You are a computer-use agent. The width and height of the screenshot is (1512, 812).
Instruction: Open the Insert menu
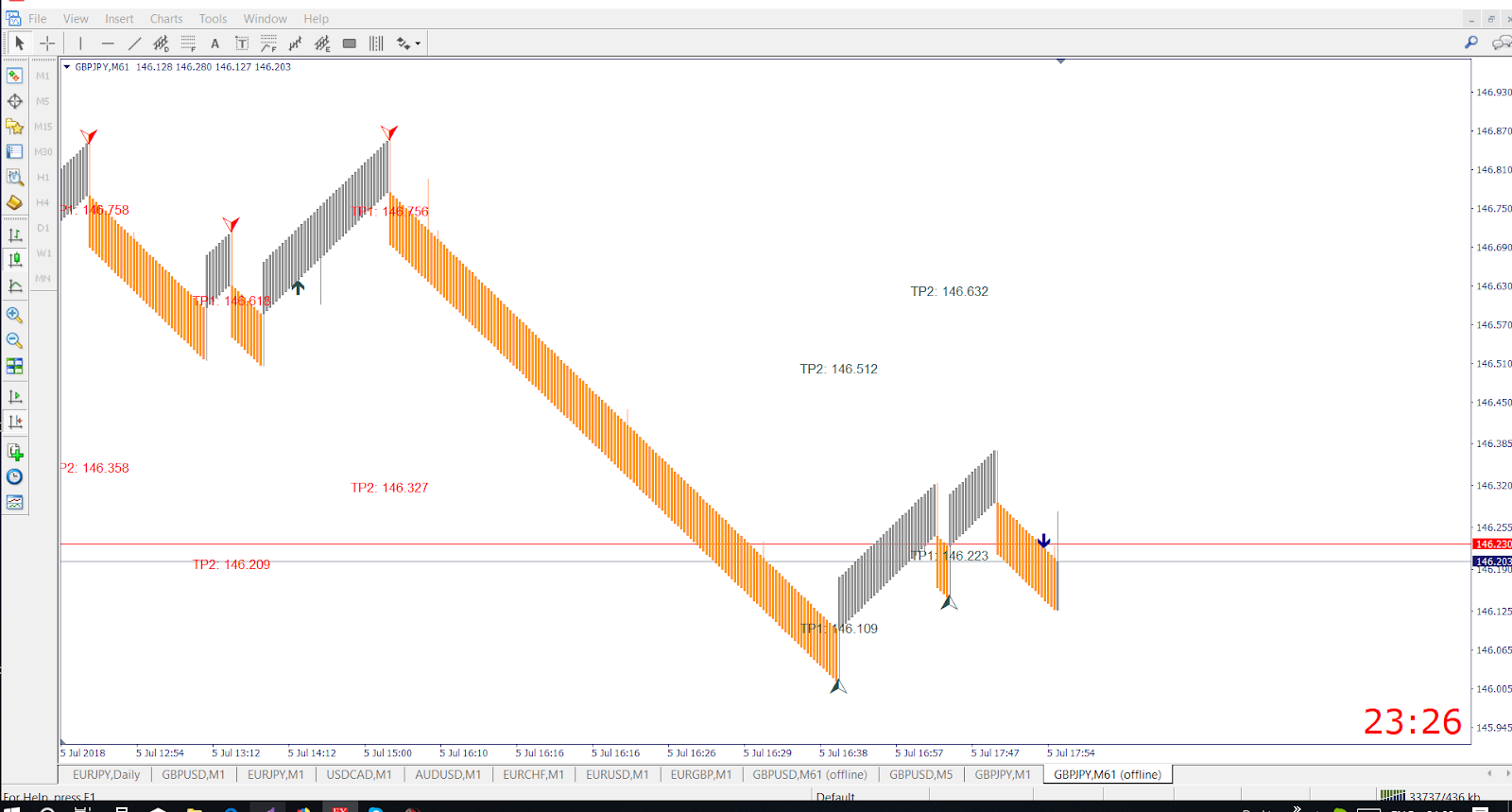119,19
